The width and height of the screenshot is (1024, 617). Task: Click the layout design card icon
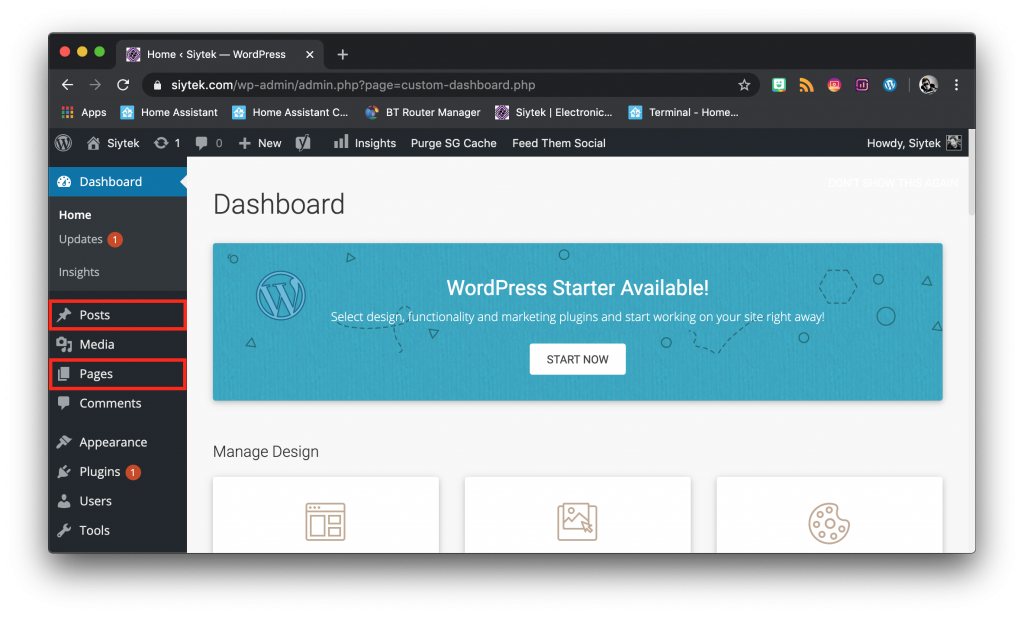pos(325,522)
